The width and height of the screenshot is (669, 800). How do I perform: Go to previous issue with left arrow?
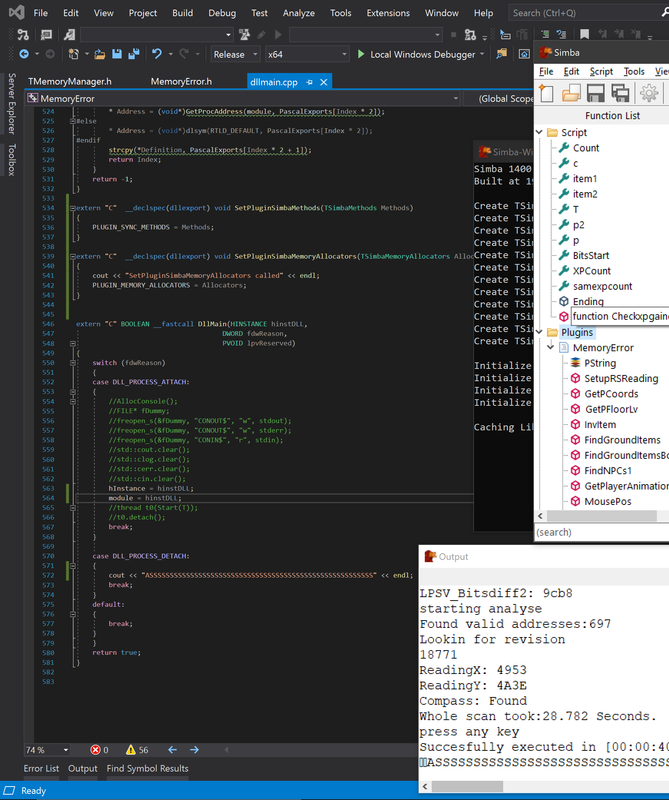(x=172, y=749)
